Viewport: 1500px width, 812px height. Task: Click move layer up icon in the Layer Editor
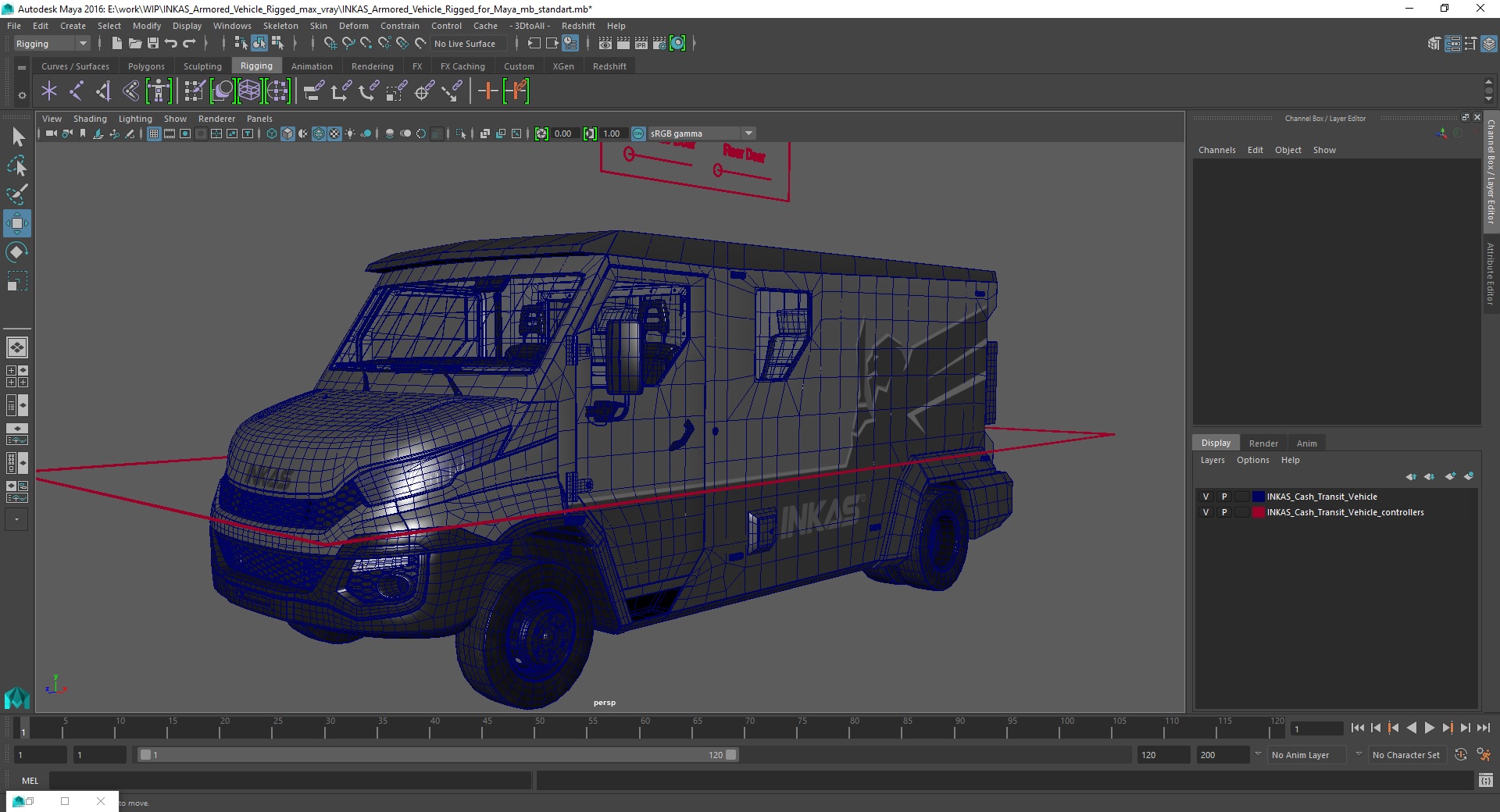click(1411, 476)
